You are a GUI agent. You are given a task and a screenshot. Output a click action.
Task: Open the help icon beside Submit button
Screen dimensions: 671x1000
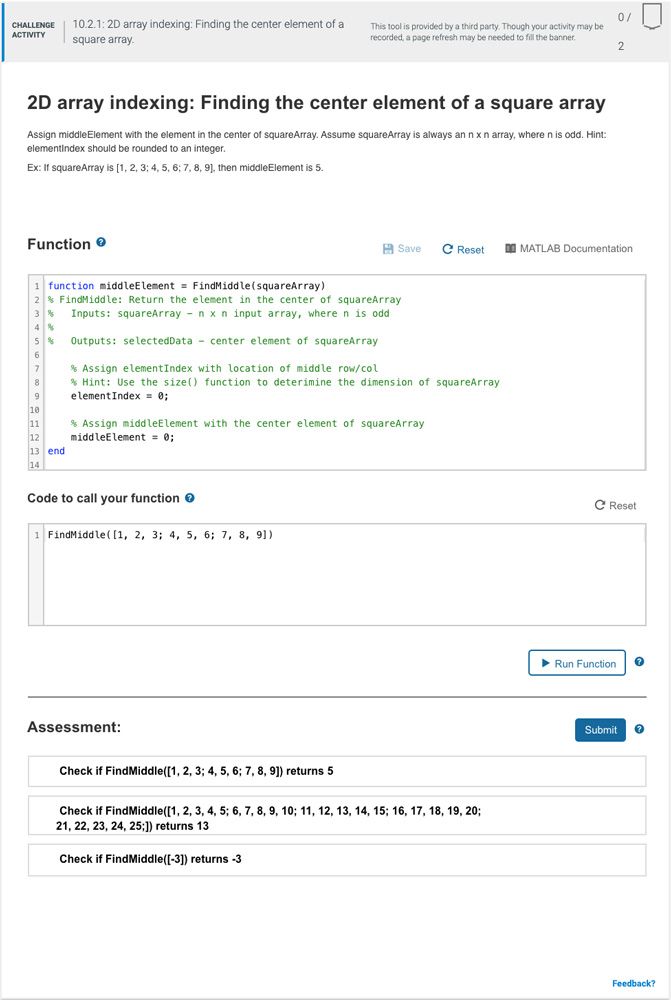[x=639, y=729]
